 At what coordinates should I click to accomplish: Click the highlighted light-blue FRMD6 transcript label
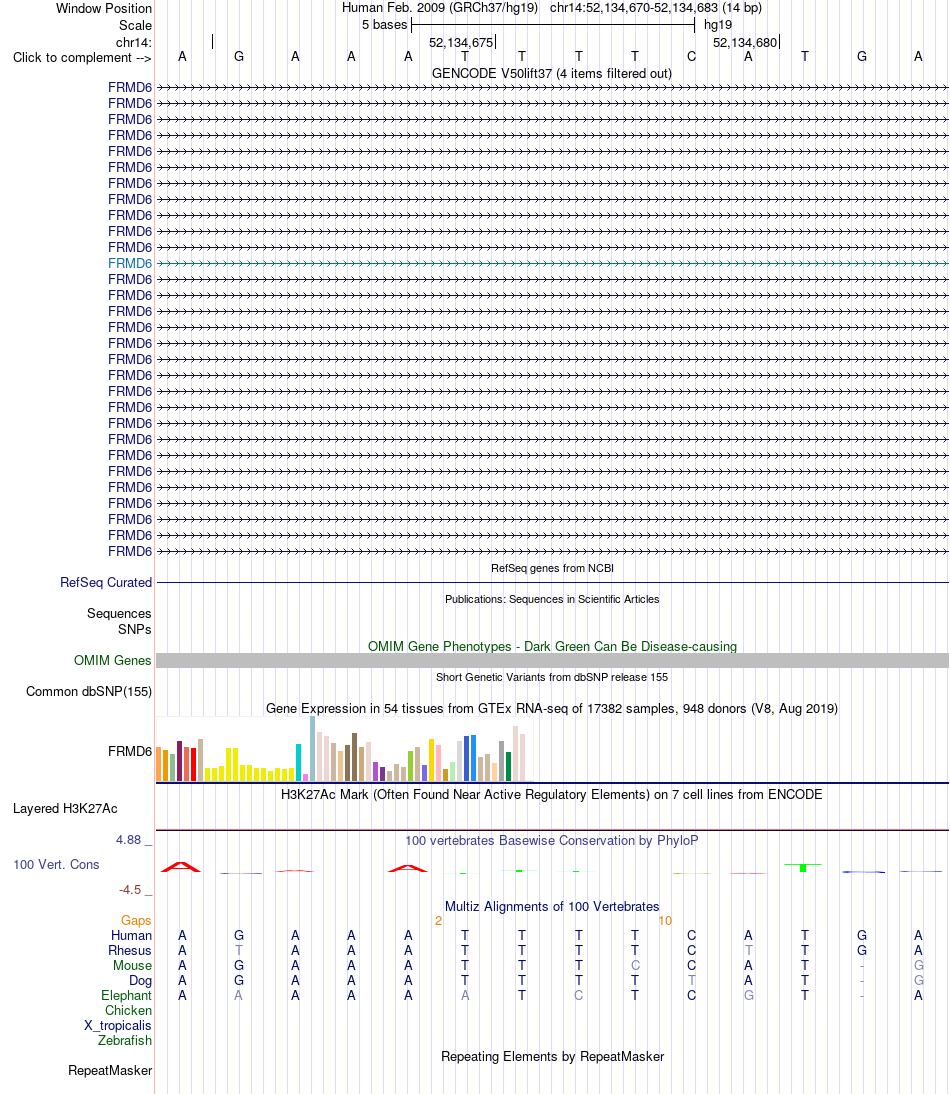(x=130, y=263)
